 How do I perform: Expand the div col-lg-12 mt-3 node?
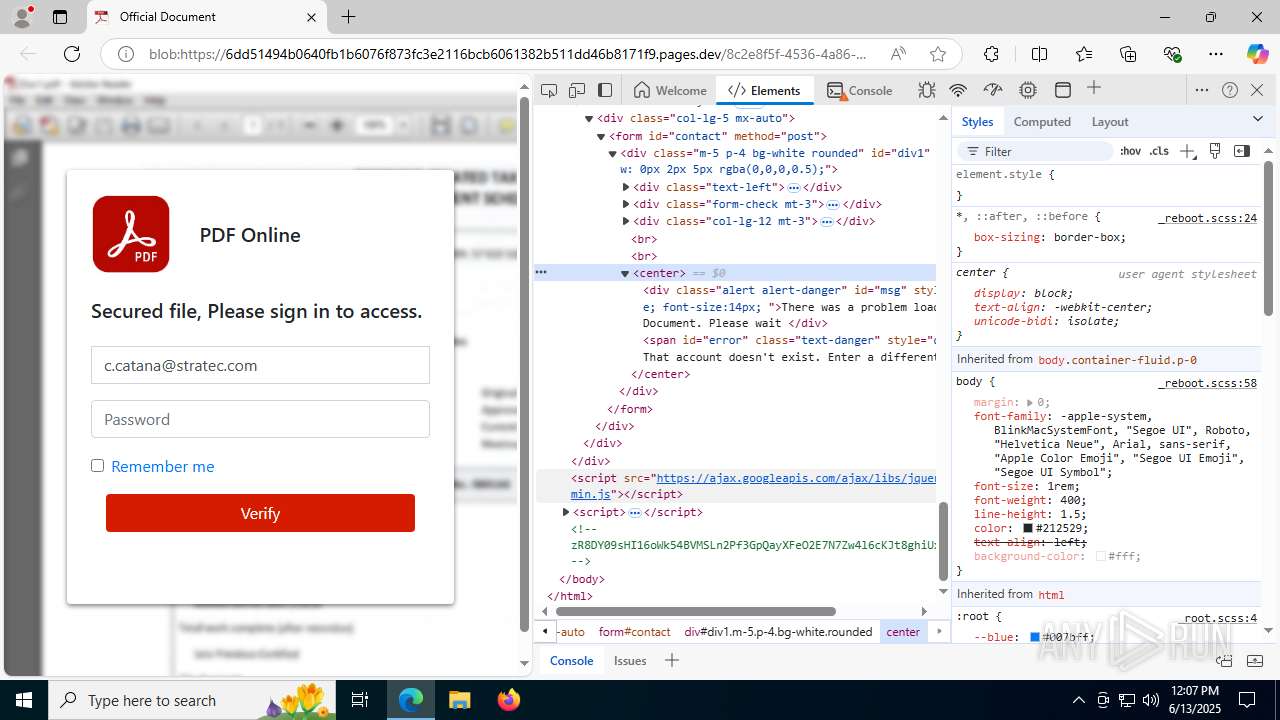(626, 221)
